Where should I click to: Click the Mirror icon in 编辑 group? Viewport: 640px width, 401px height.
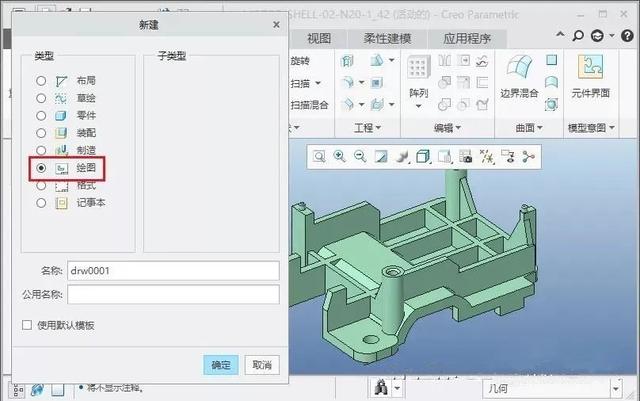[444, 61]
